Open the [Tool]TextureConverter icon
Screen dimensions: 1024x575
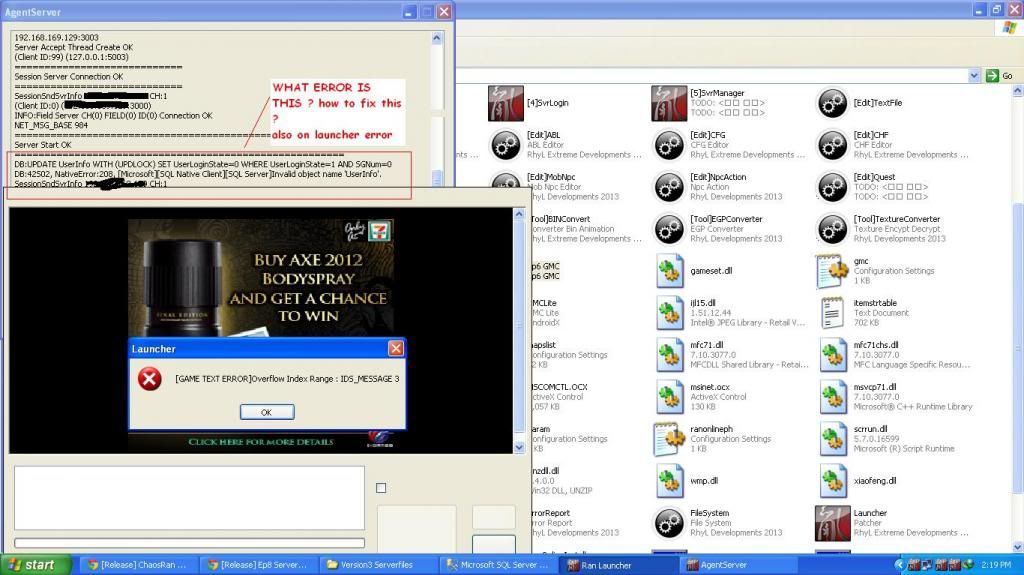click(832, 230)
